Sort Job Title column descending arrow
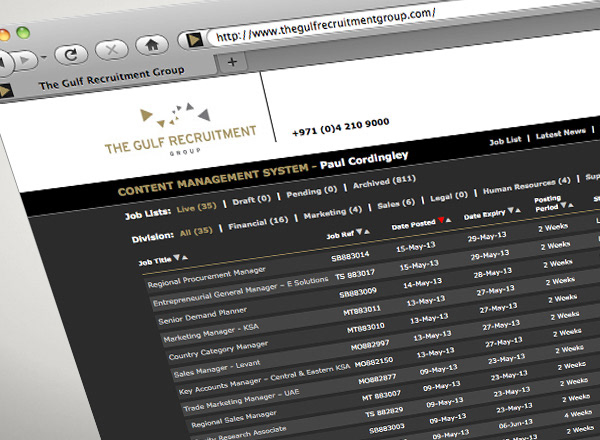This screenshot has height=440, width=600. (176, 257)
